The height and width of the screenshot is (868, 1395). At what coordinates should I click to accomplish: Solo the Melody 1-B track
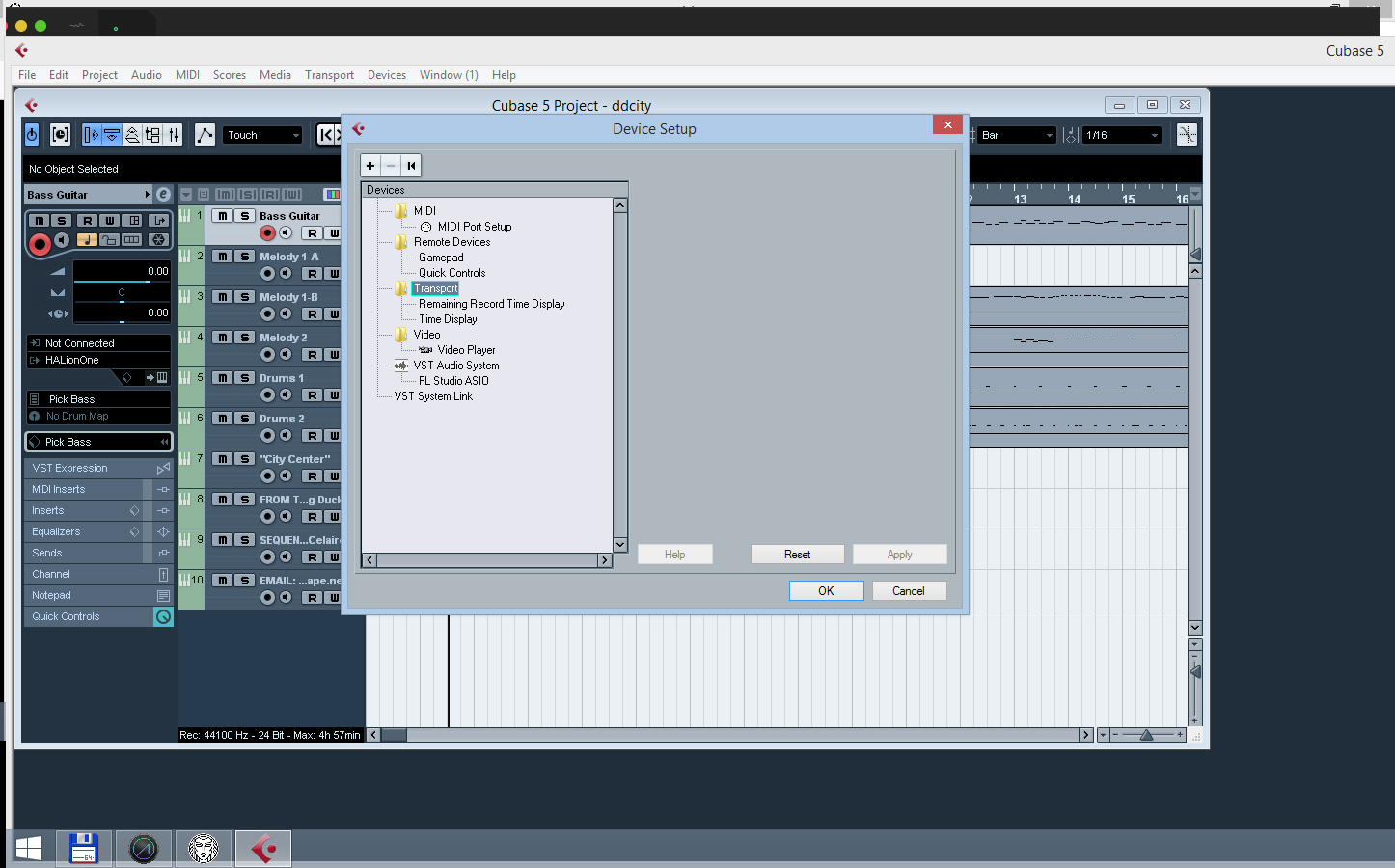(x=245, y=297)
